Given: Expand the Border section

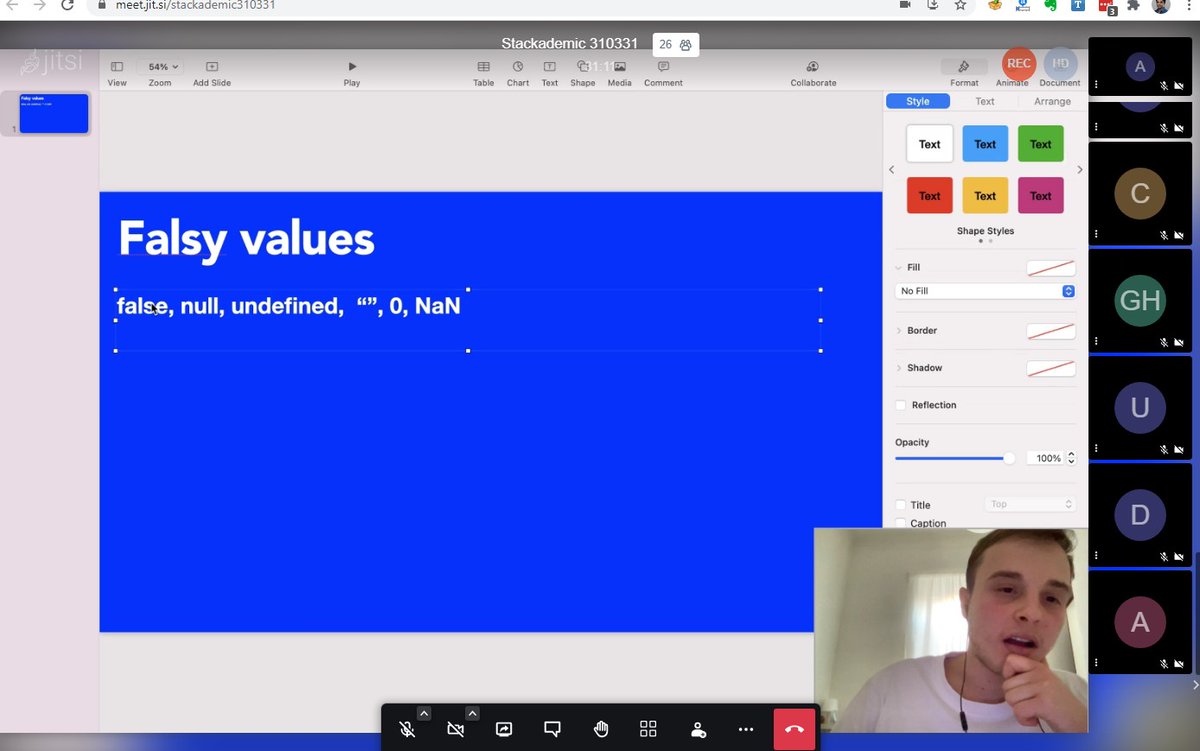Looking at the screenshot, I should (898, 330).
